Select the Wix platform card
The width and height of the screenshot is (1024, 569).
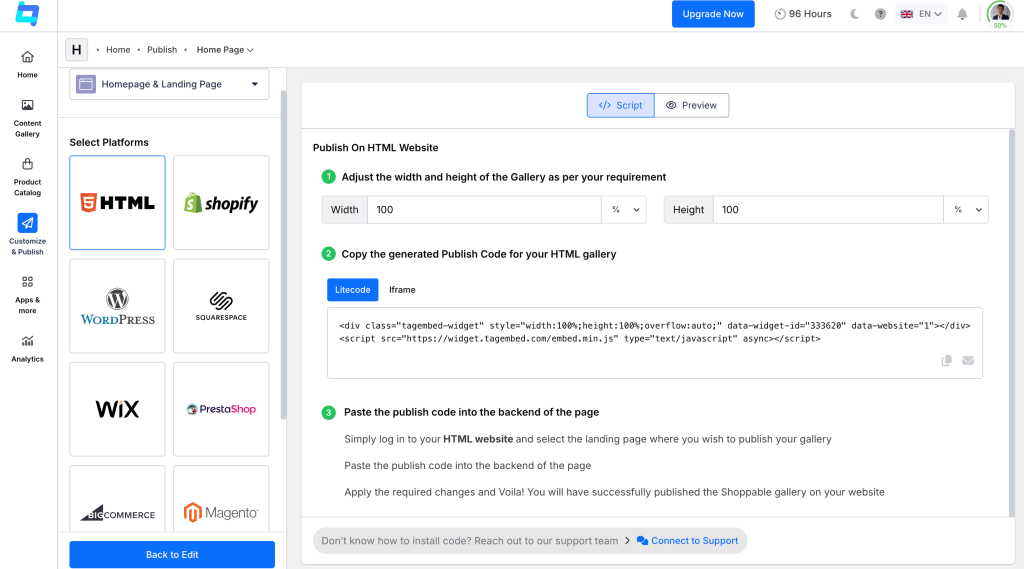tap(118, 409)
